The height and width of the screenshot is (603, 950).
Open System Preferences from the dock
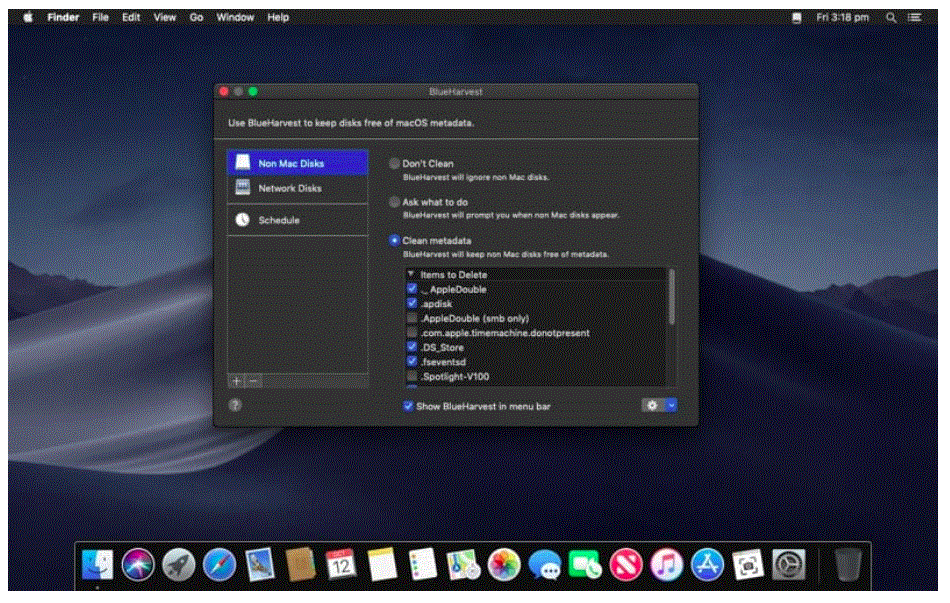point(788,565)
